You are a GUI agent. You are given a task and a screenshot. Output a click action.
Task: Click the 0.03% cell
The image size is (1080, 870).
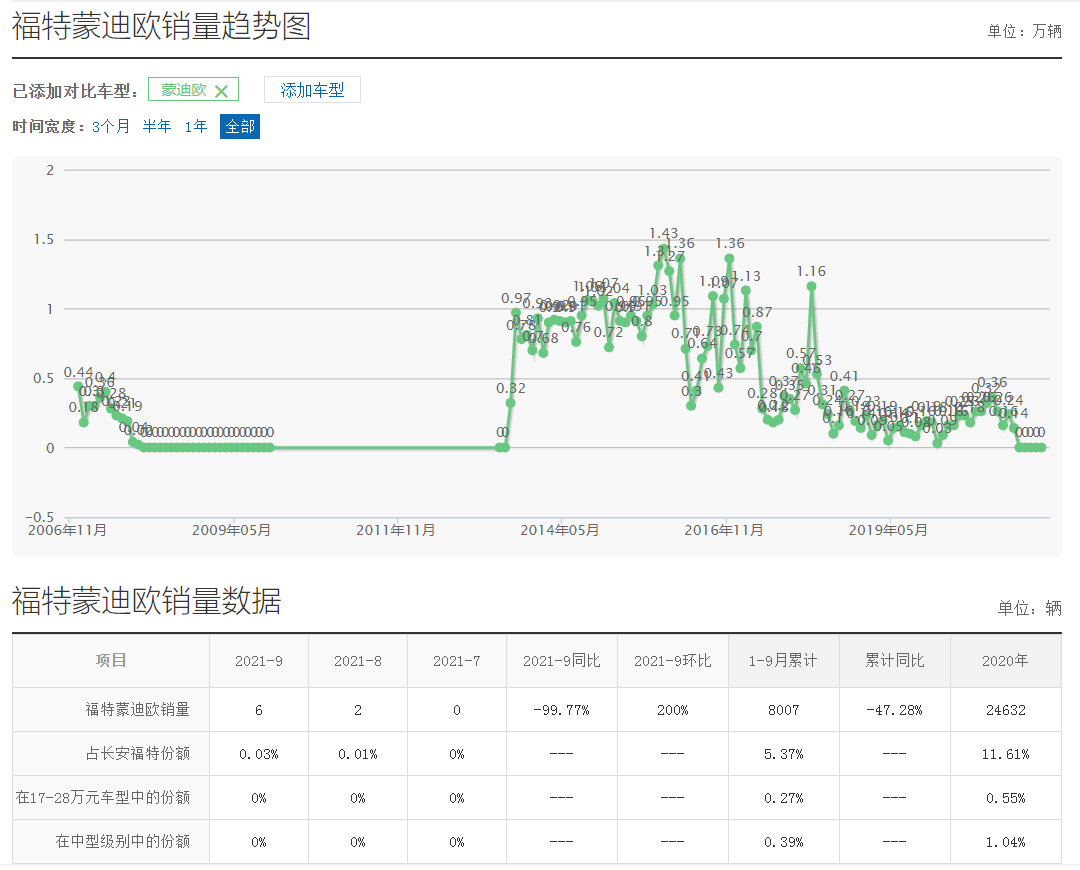pos(259,754)
